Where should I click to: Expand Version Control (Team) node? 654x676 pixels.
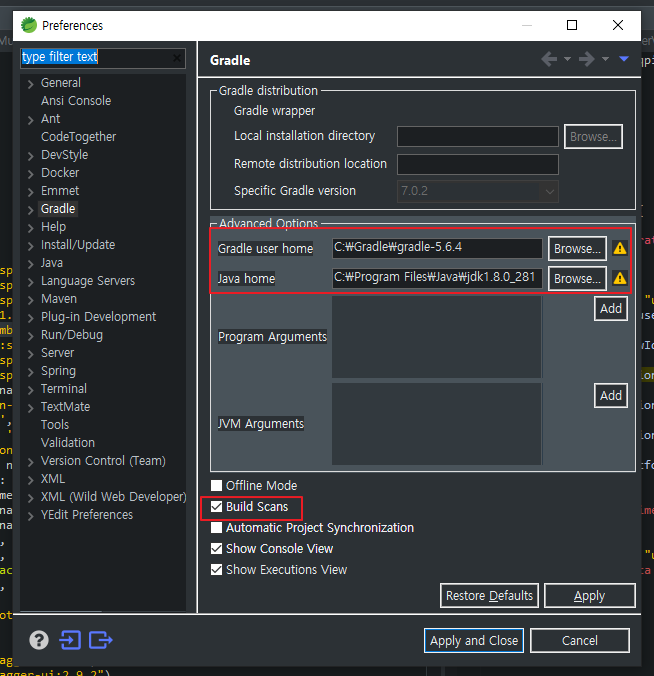tap(31, 462)
